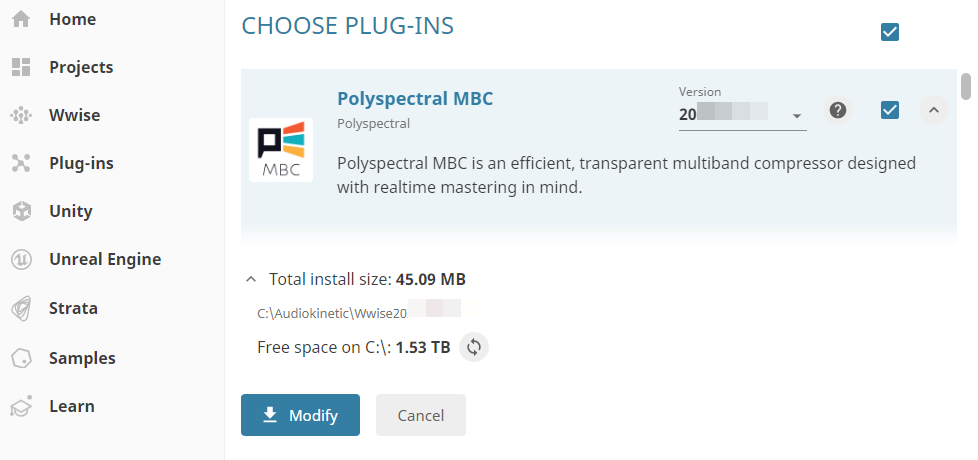978x460 pixels.
Task: Click the Unity cube icon
Action: point(21,211)
